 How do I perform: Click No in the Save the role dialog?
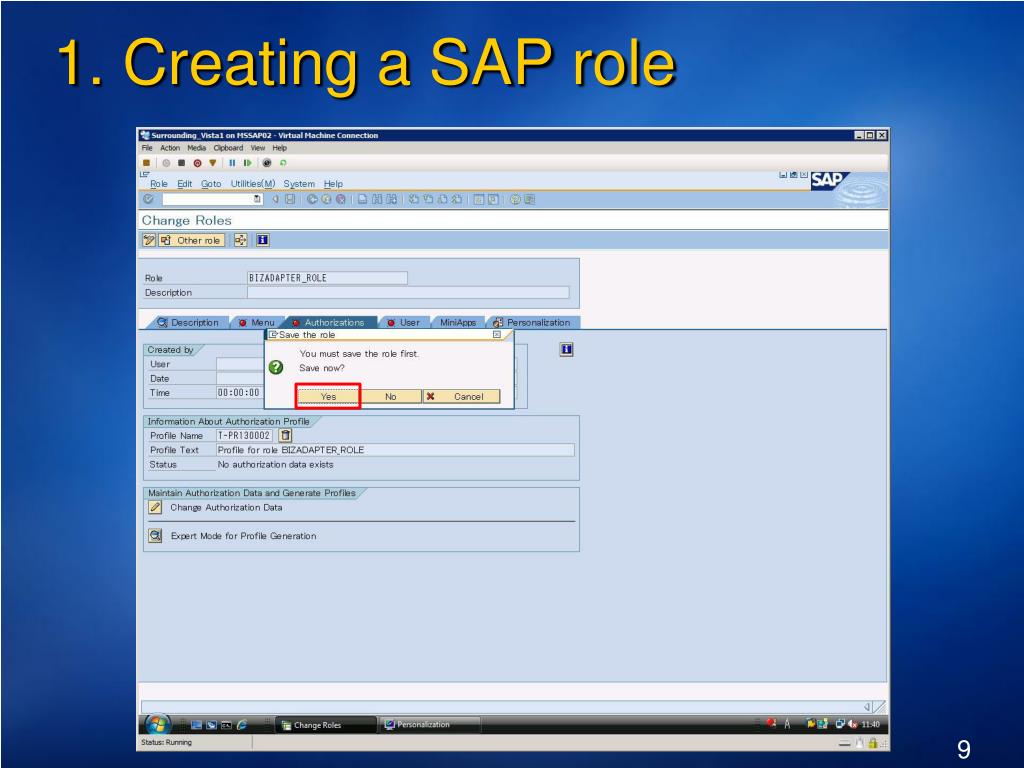(x=391, y=396)
